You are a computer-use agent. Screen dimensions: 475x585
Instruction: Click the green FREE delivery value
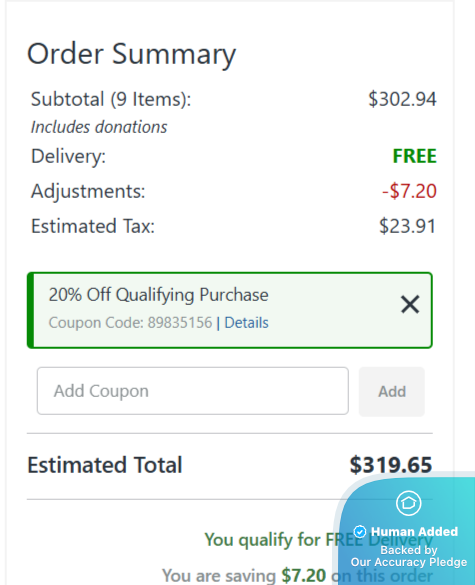[x=415, y=156]
